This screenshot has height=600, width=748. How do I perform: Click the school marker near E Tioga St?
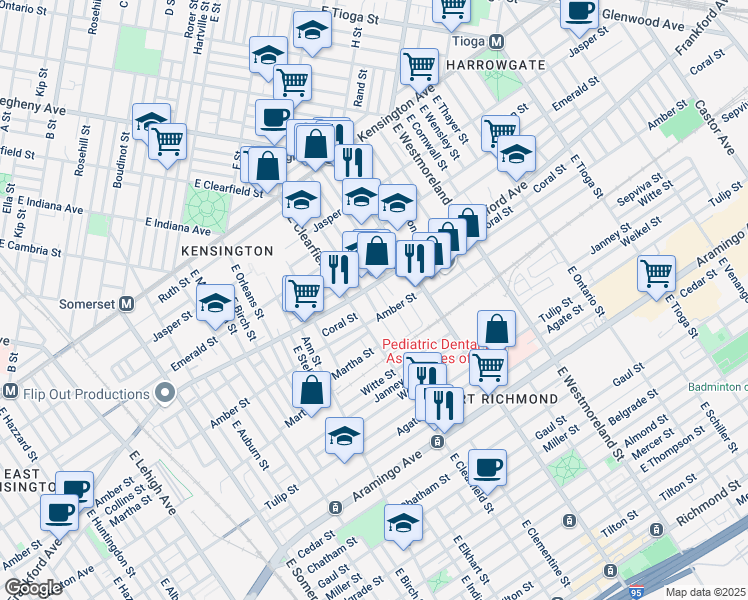312,30
